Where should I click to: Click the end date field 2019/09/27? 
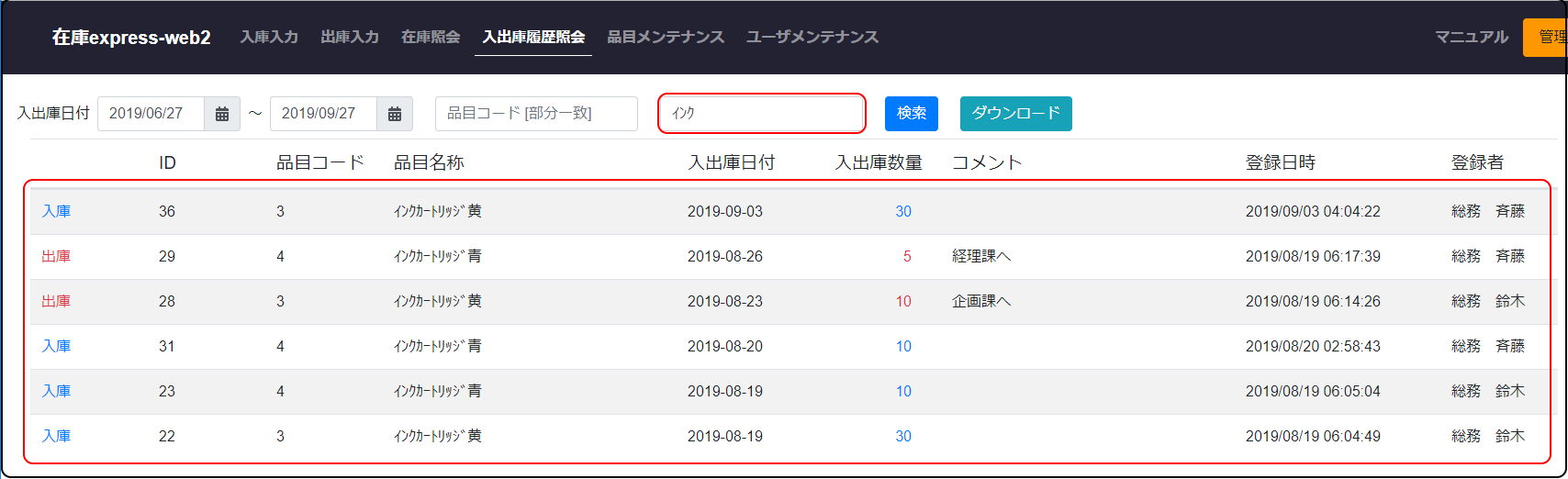323,114
